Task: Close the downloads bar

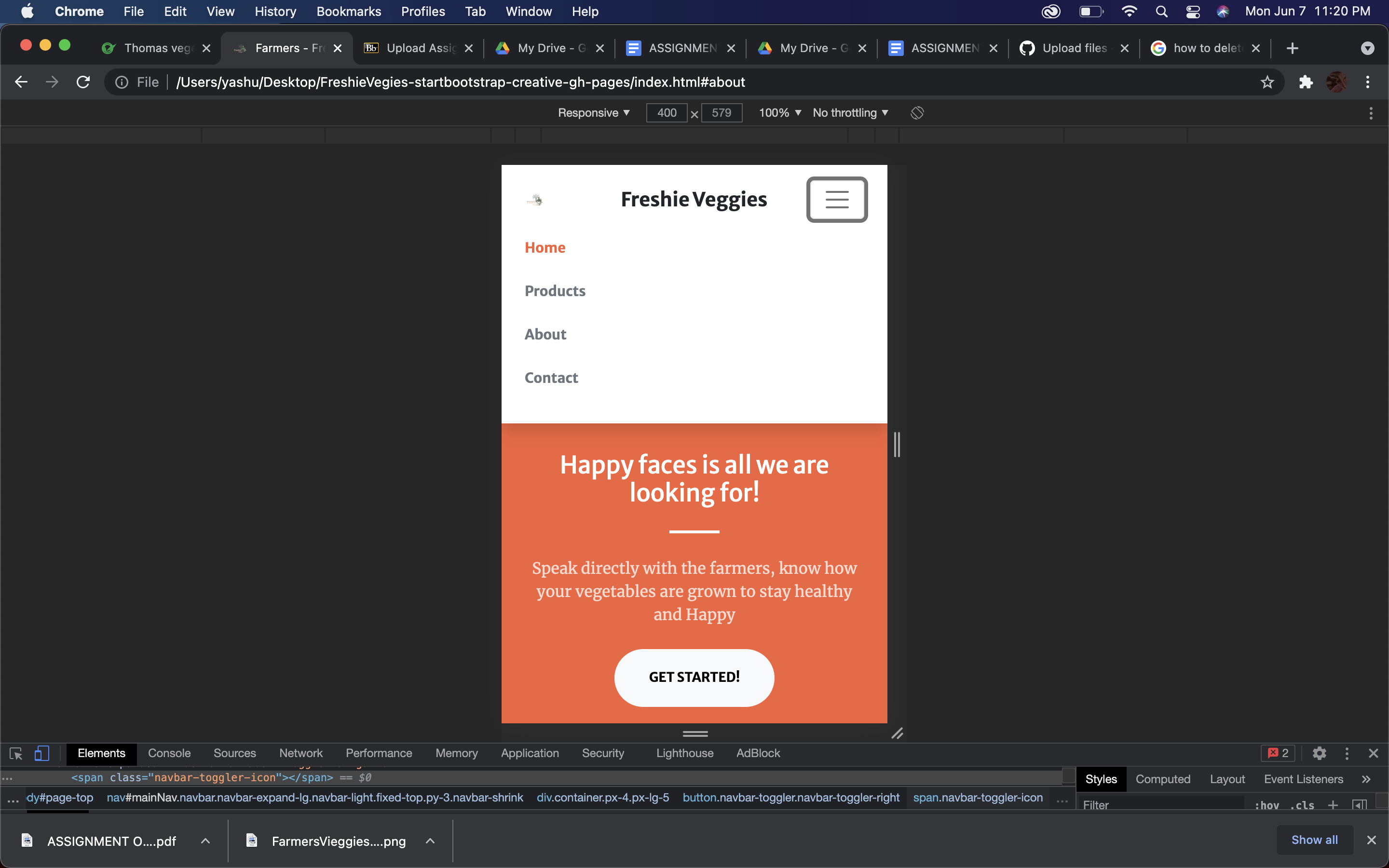Action: pos(1371,840)
